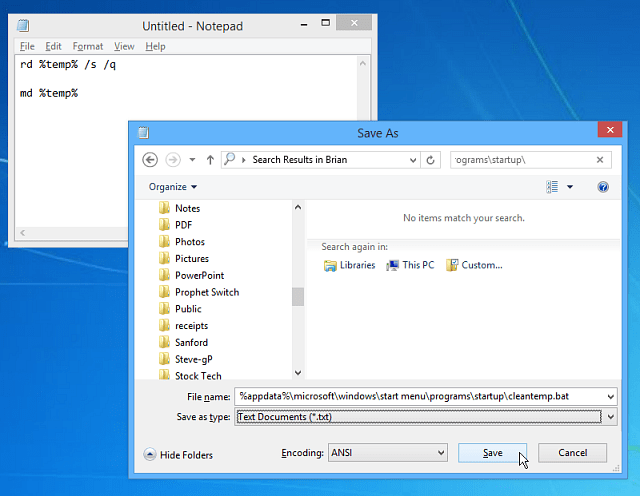Refresh the Search Results view

430,160
